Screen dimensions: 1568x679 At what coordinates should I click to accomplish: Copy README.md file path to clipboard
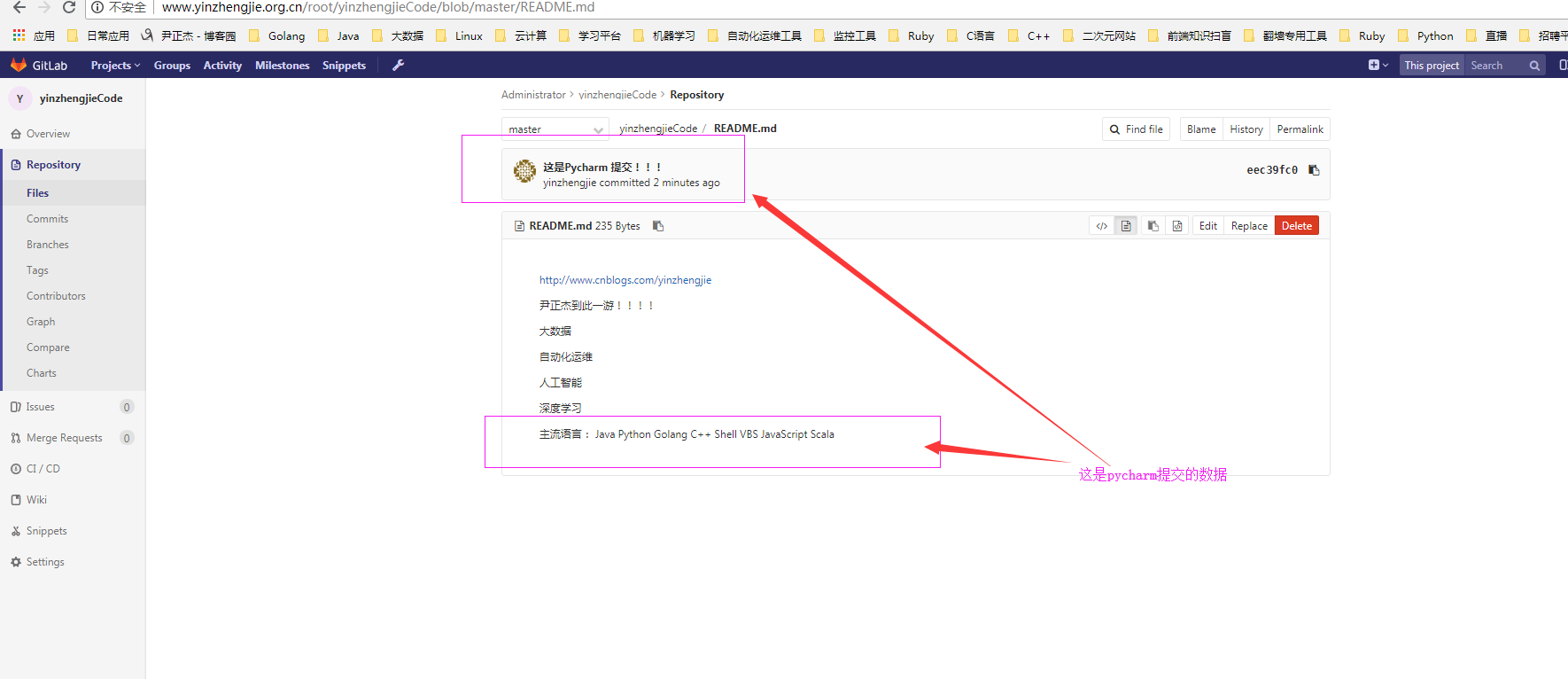pyautogui.click(x=658, y=226)
